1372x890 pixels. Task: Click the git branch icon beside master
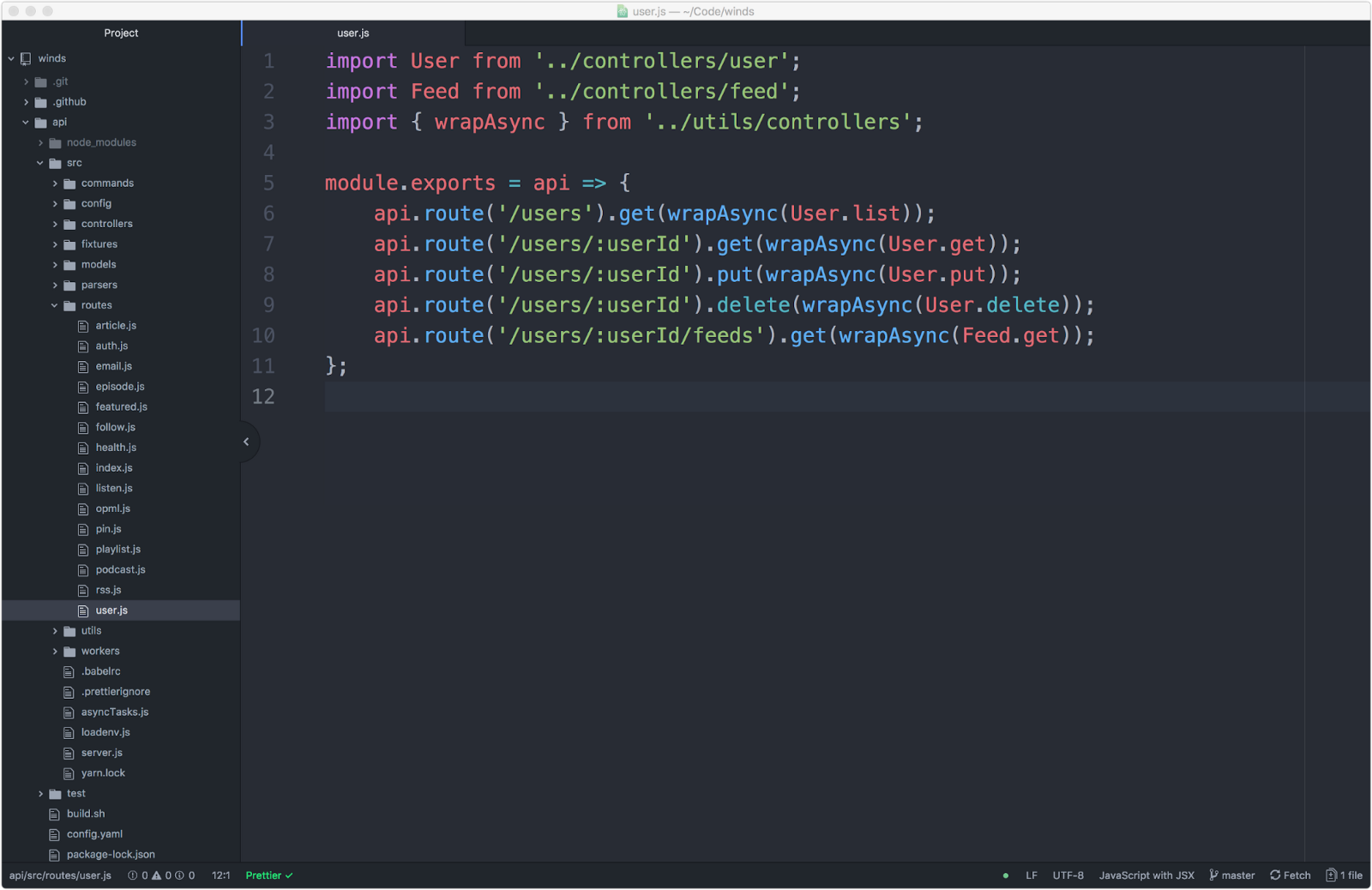click(1213, 875)
